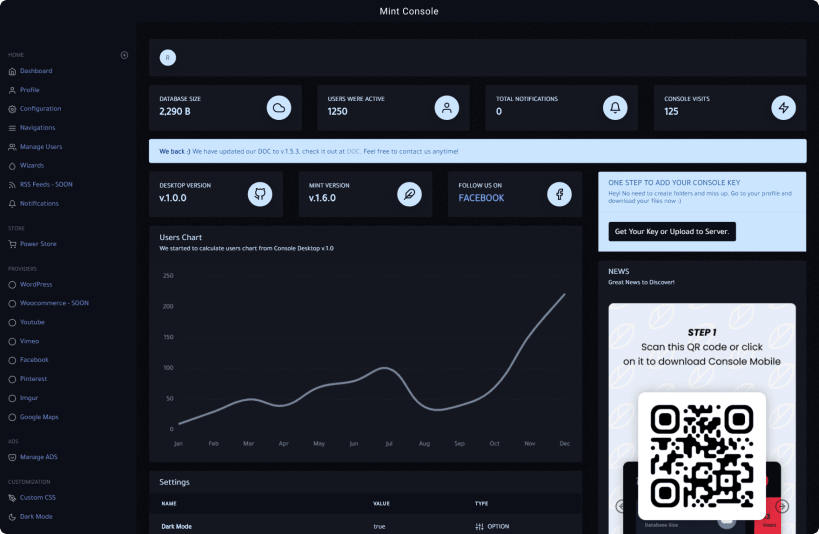Viewport: 819px width, 534px height.
Task: Click the Profile person icon
Action: 12,90
